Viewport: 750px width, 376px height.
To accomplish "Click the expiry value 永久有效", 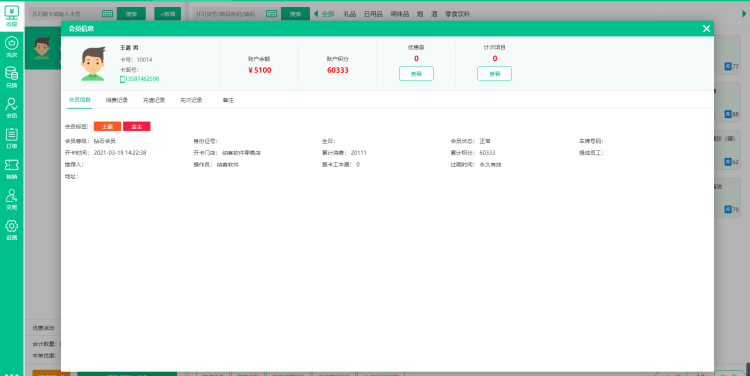I will (x=490, y=165).
